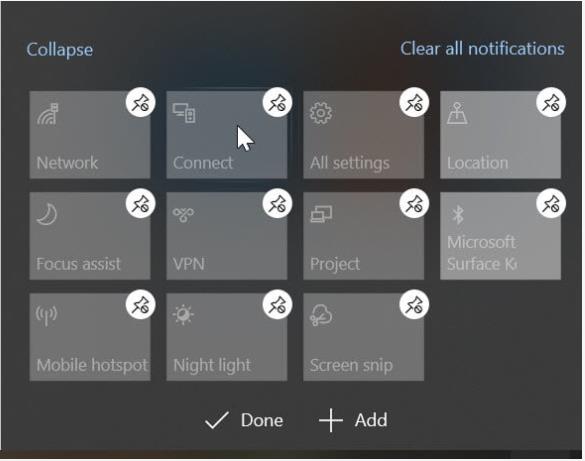This screenshot has width=585, height=461.
Task: Select the Connect tile
Action: pyautogui.click(x=227, y=135)
